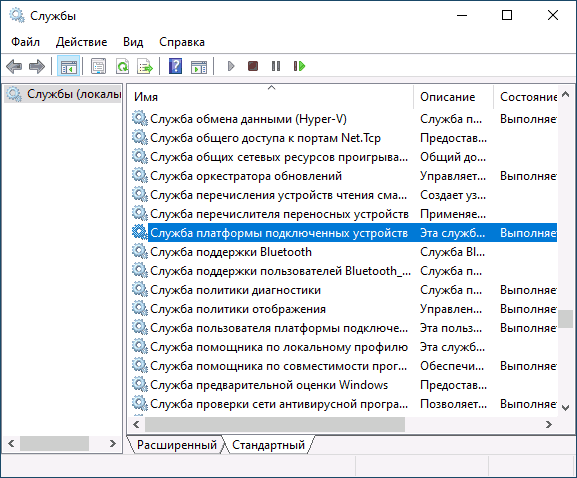Screen dimensions: 577x478
Task: Toggle the action pane toolbar icon
Action: point(199,67)
